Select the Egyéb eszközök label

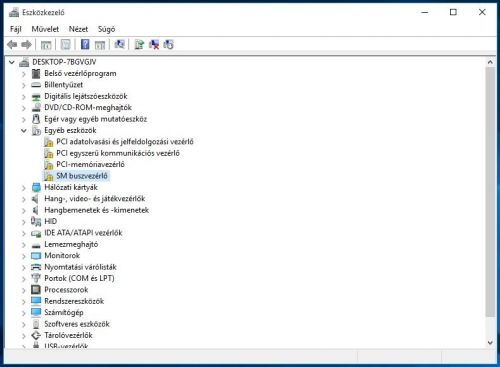tap(70, 130)
